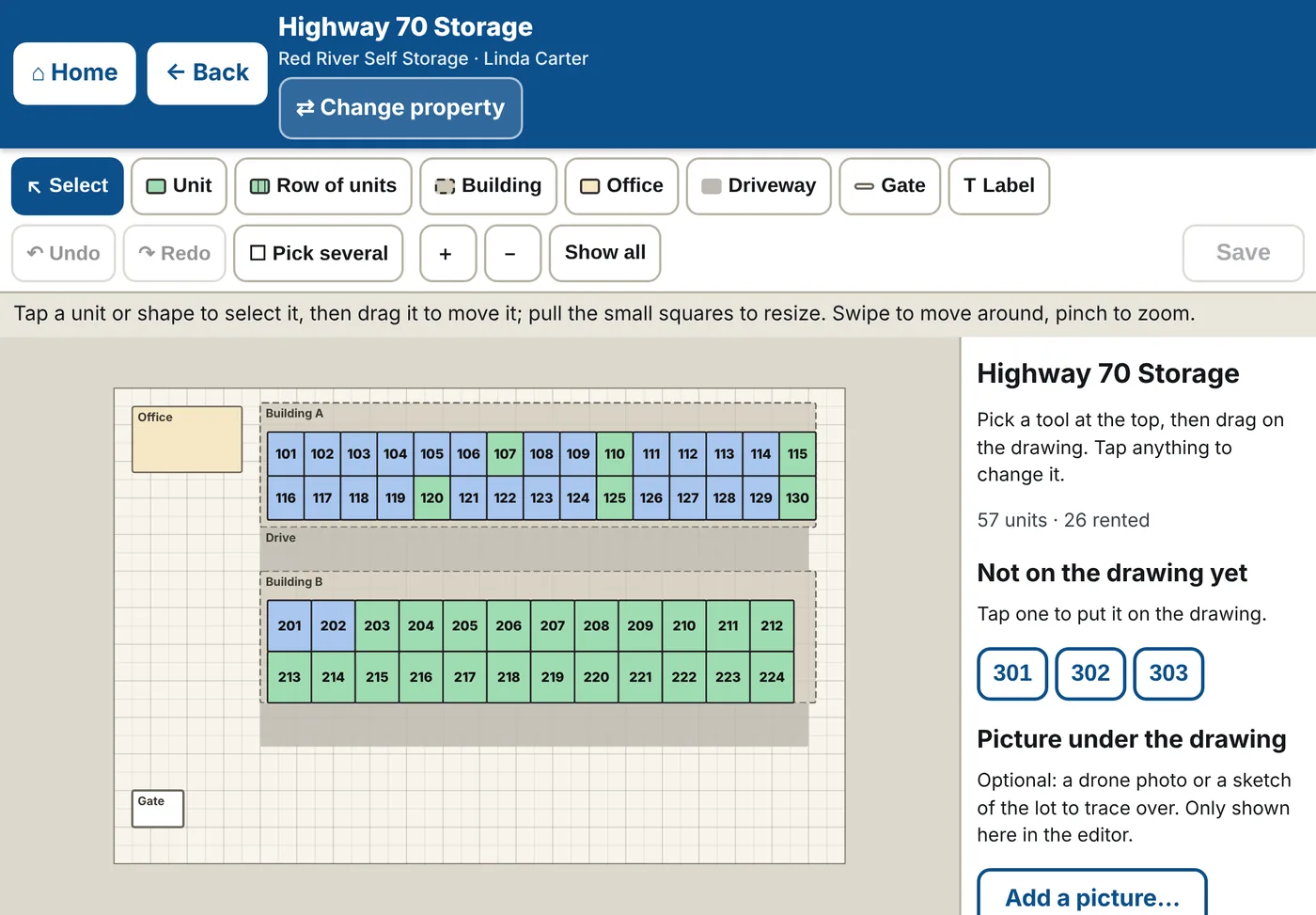Go to Home
Image resolution: width=1316 pixels, height=915 pixels.
(74, 73)
